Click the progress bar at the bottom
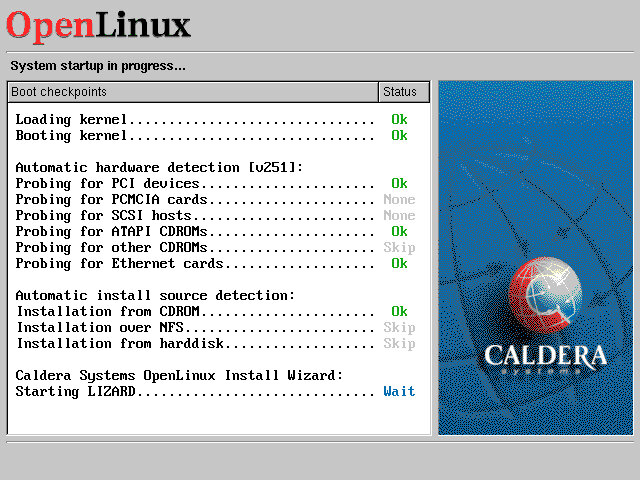 [320, 441]
